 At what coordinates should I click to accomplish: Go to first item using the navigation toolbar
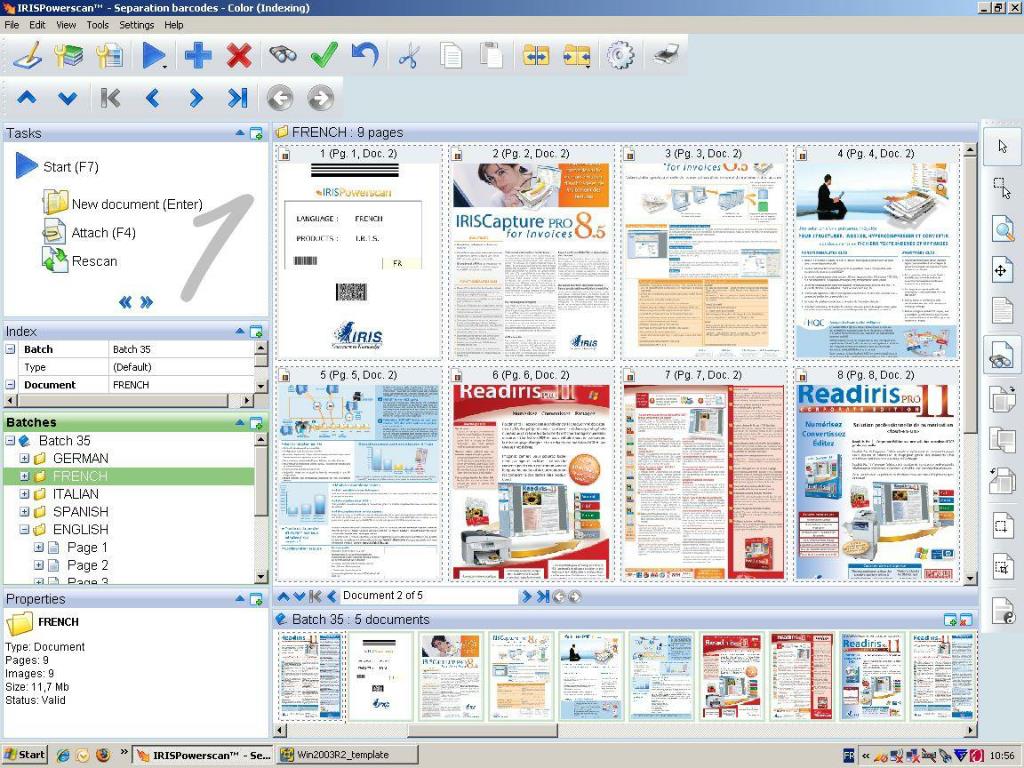point(110,98)
